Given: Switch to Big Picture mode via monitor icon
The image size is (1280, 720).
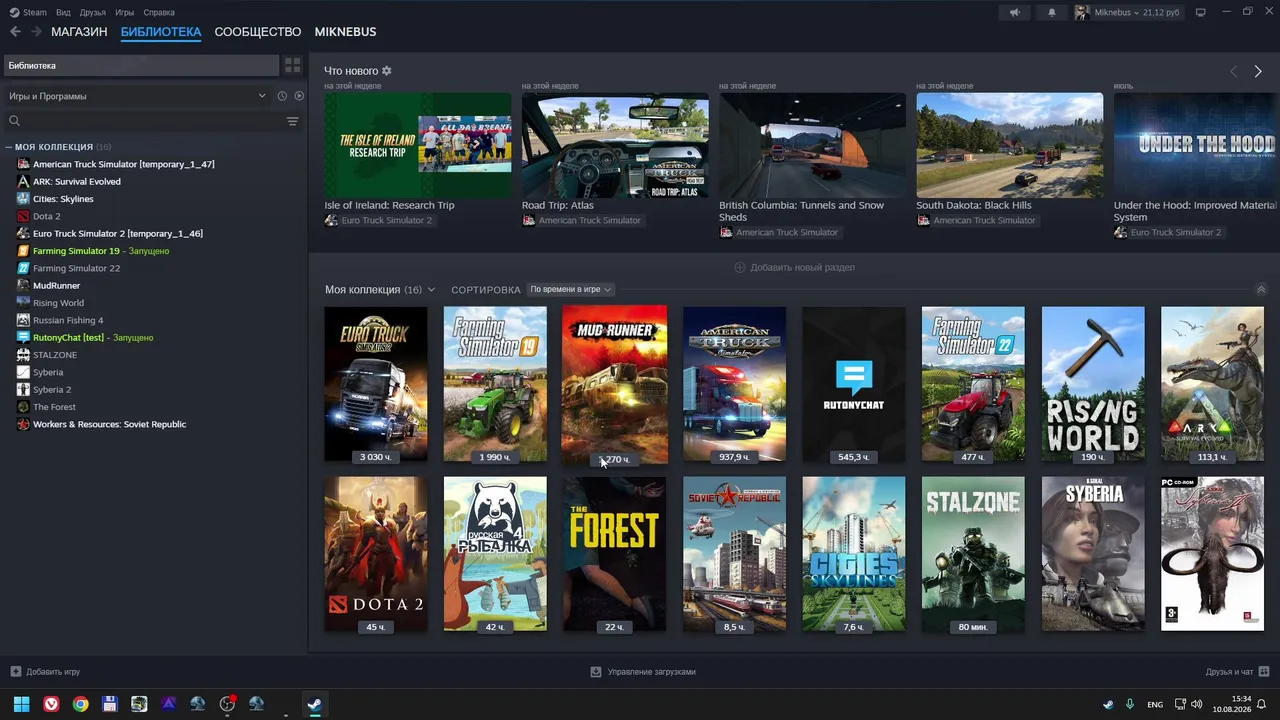Looking at the screenshot, I should click(1200, 12).
